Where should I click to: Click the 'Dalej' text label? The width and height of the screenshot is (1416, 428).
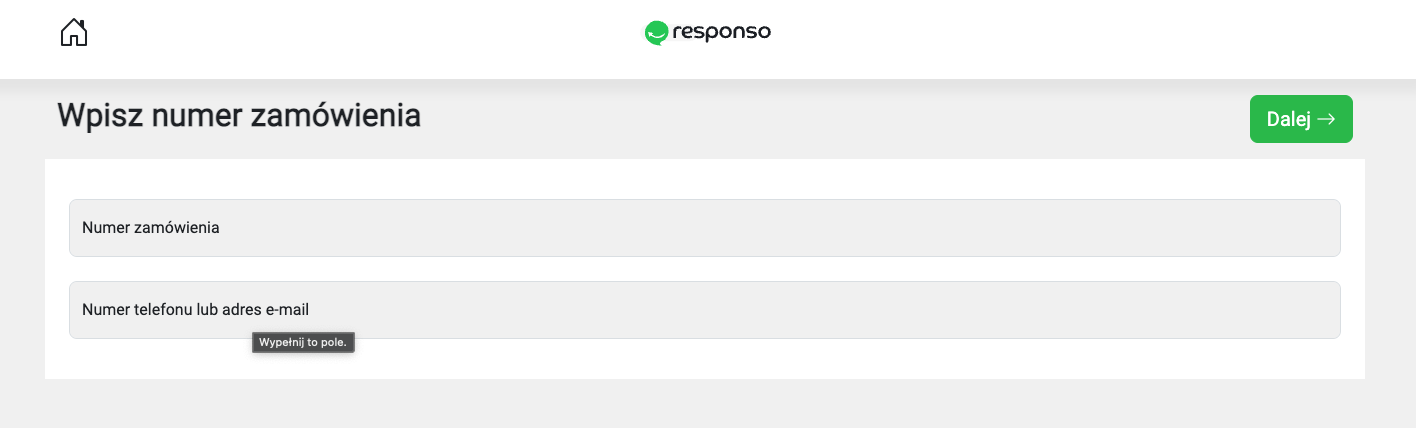[1288, 119]
